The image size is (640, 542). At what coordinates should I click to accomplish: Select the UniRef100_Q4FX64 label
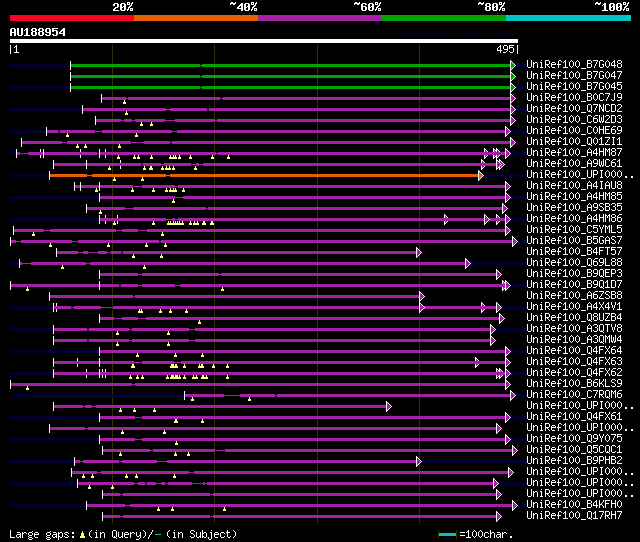point(574,351)
